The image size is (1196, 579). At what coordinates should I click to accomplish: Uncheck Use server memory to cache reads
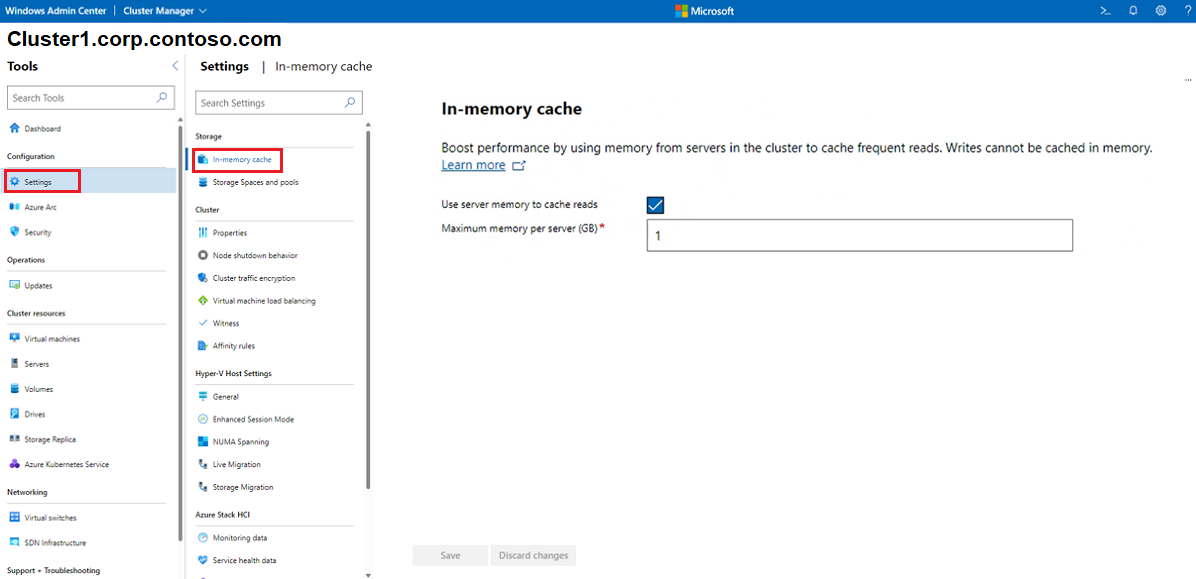[x=655, y=204]
